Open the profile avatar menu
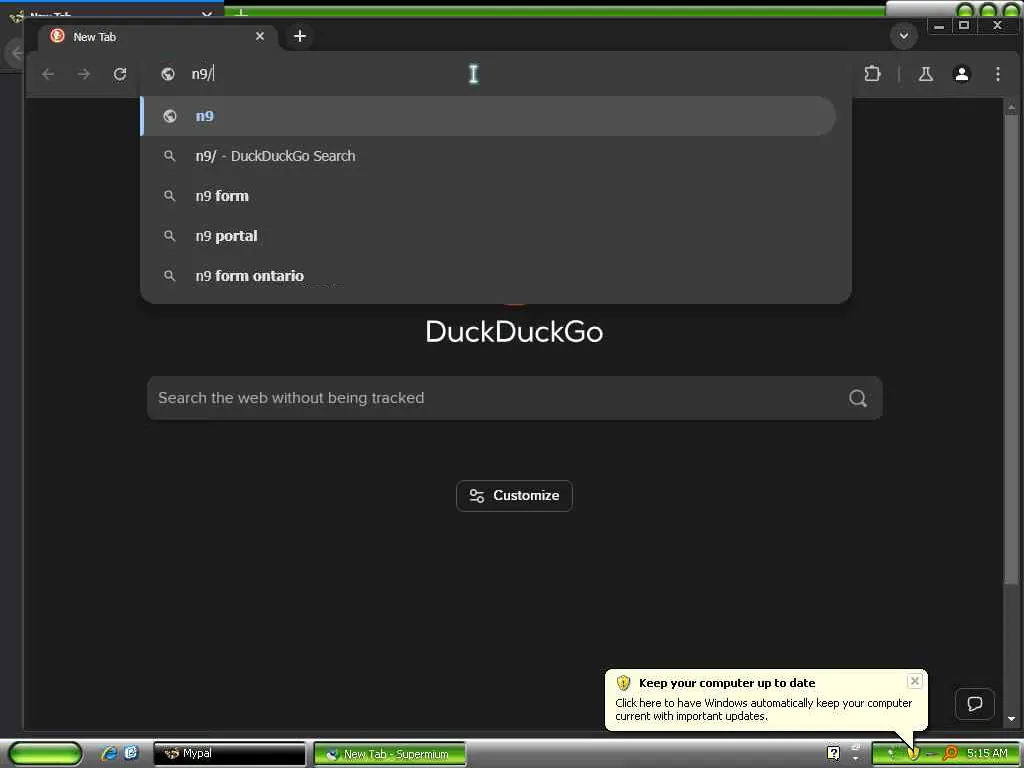 (961, 74)
